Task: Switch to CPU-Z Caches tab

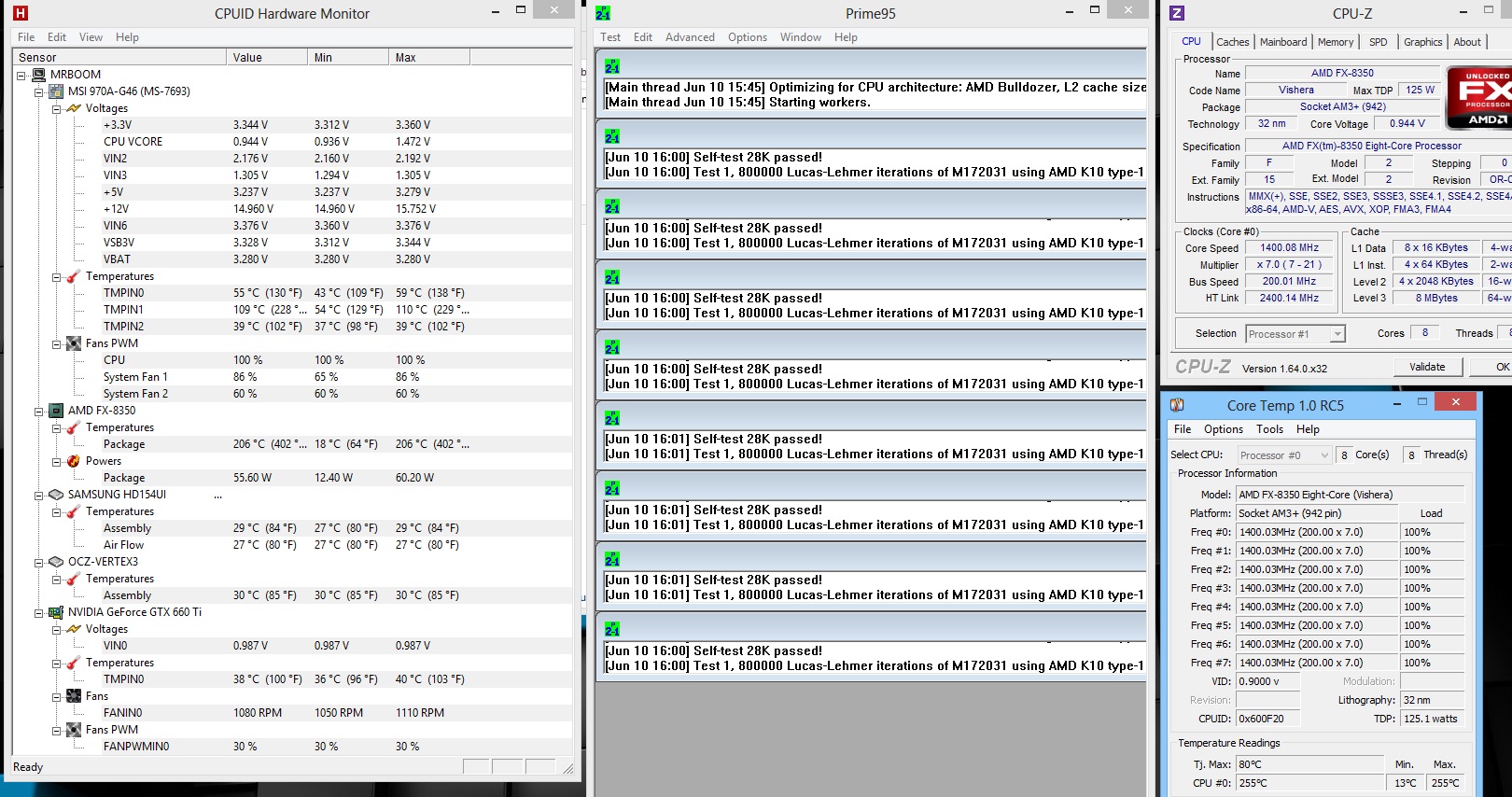Action: click(1232, 42)
